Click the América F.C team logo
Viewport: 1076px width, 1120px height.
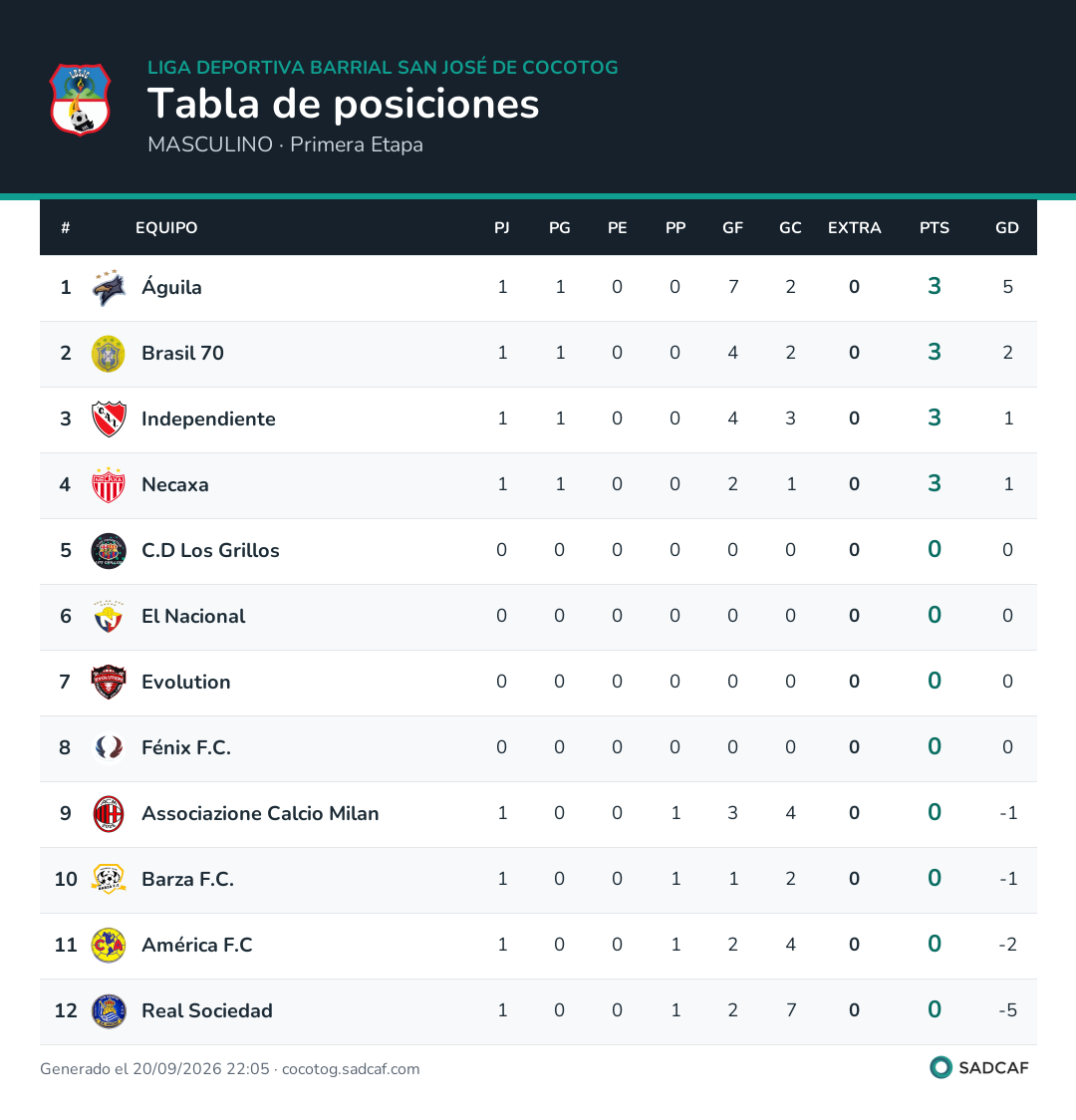click(x=109, y=945)
